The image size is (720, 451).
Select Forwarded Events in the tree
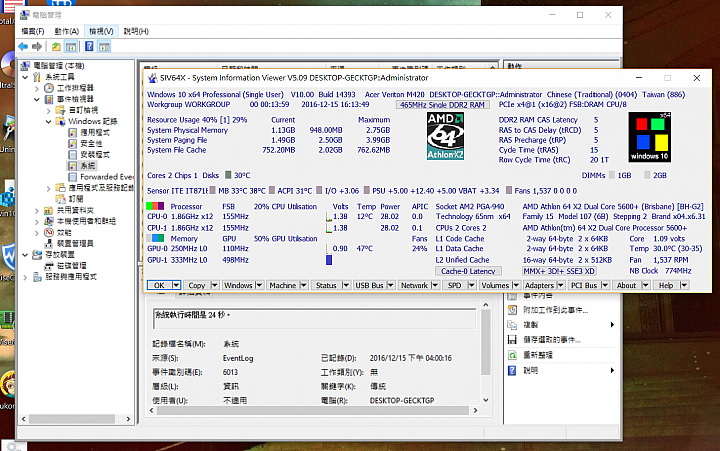coord(107,177)
